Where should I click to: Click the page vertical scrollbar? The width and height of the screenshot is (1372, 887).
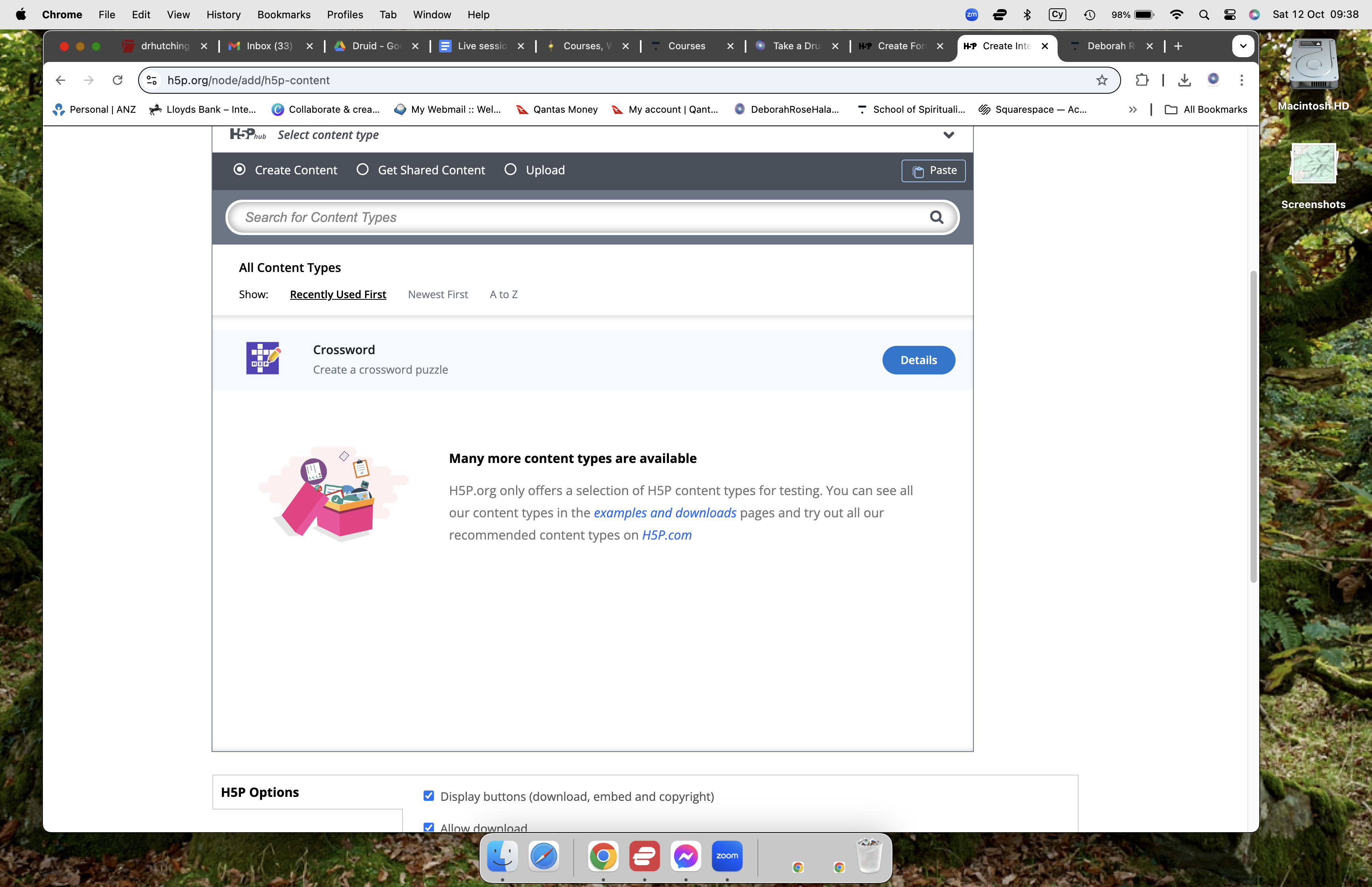(x=1253, y=426)
